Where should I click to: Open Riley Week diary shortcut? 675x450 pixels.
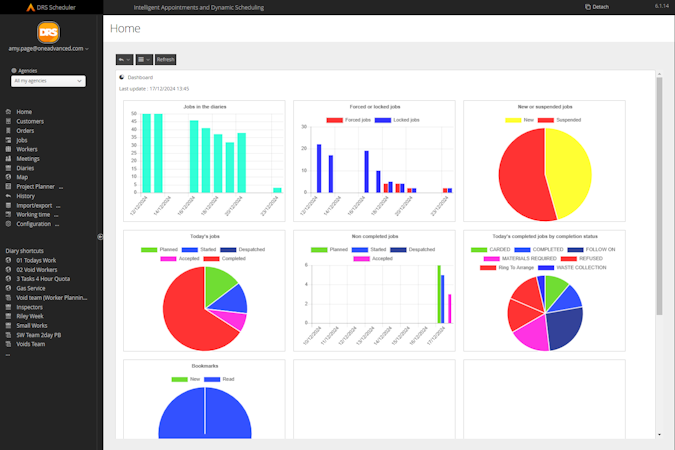click(x=30, y=316)
